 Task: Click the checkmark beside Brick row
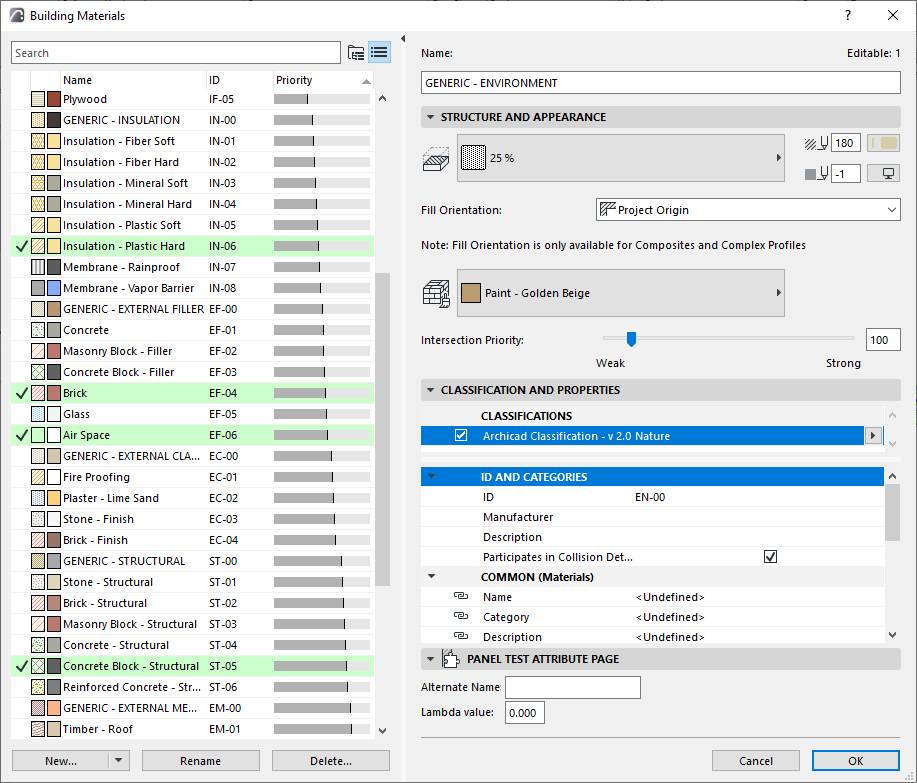(x=22, y=393)
